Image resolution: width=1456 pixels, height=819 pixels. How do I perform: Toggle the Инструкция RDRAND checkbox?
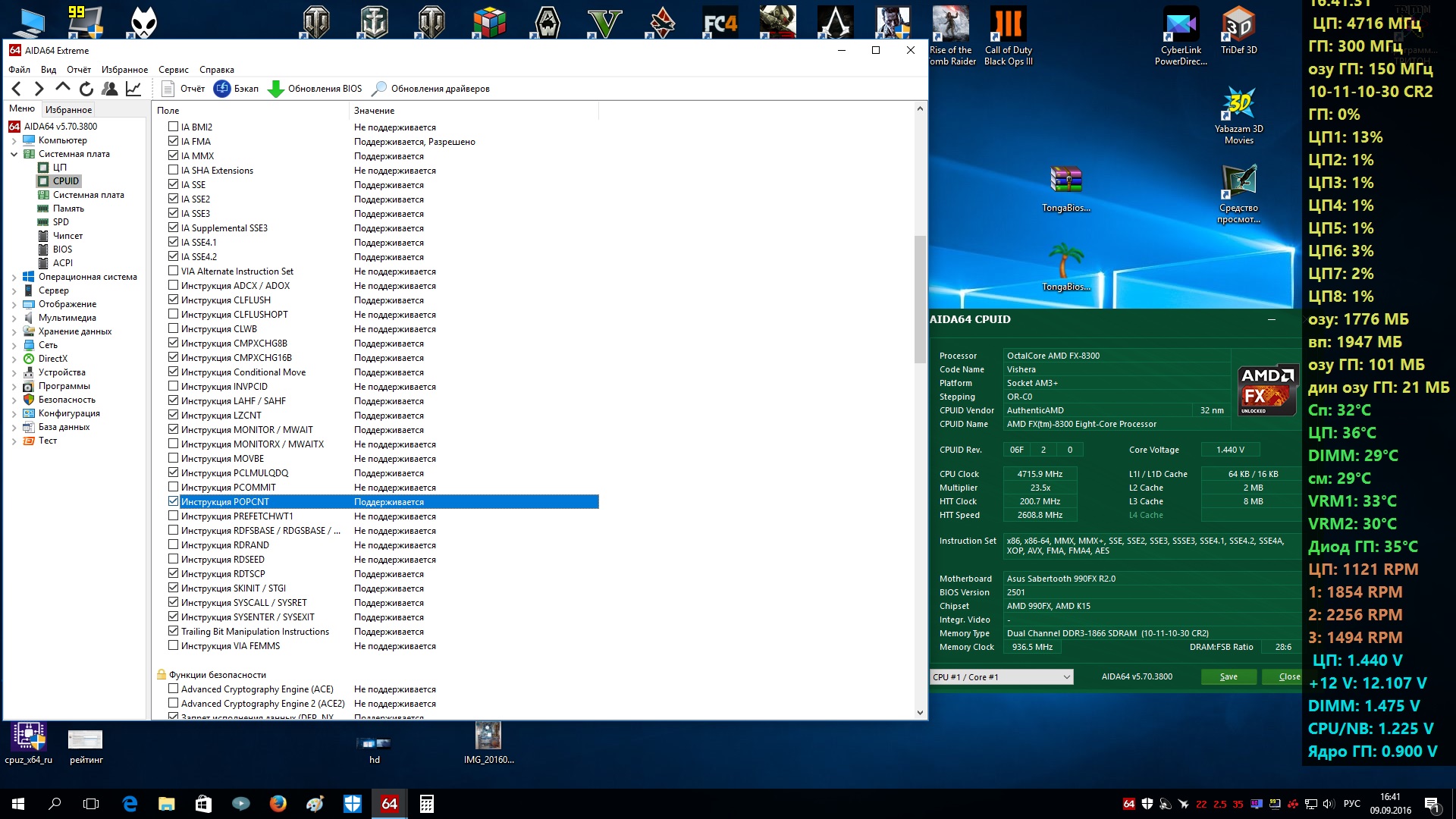(174, 544)
